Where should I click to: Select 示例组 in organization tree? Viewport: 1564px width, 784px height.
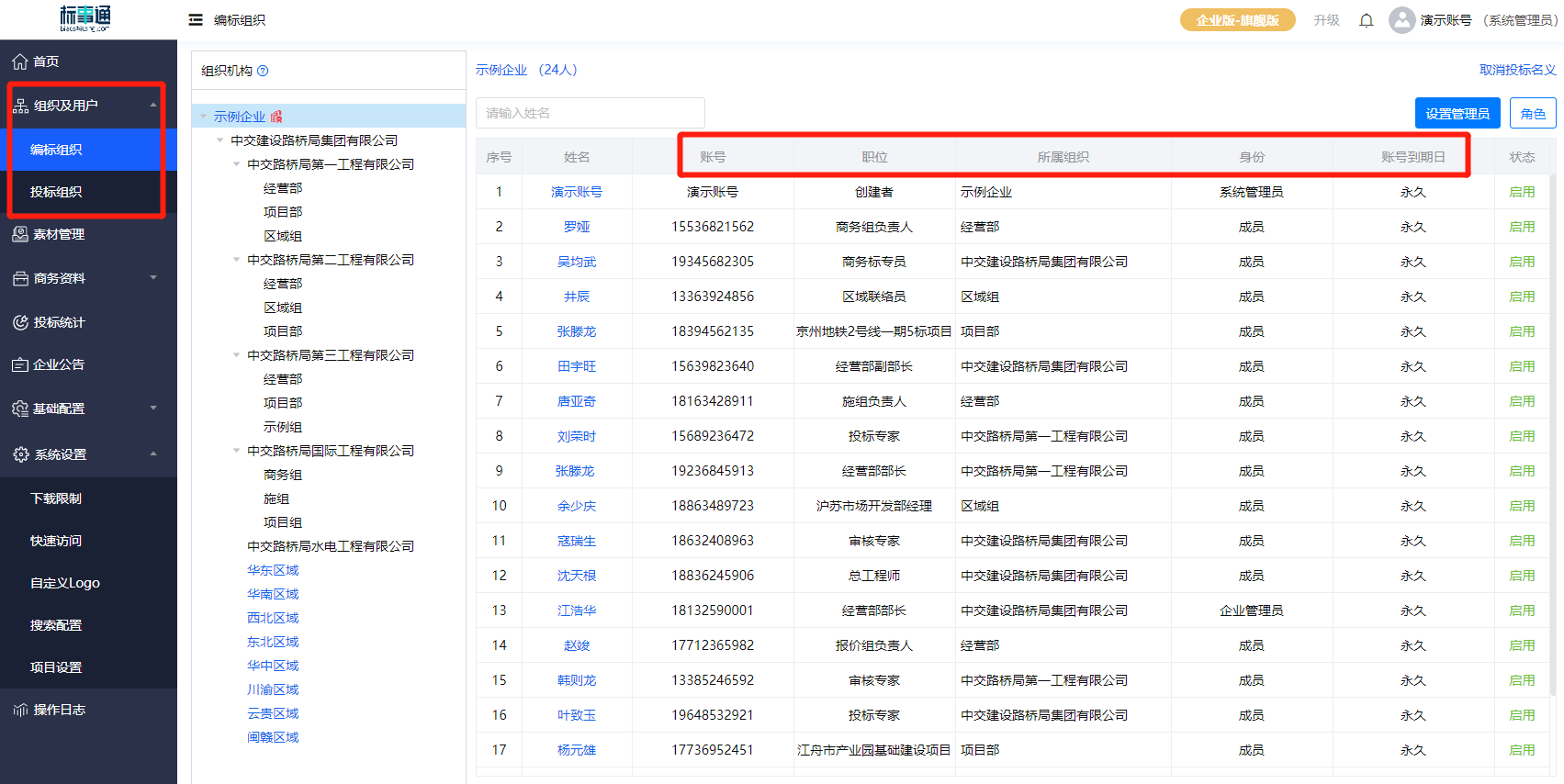pyautogui.click(x=283, y=427)
